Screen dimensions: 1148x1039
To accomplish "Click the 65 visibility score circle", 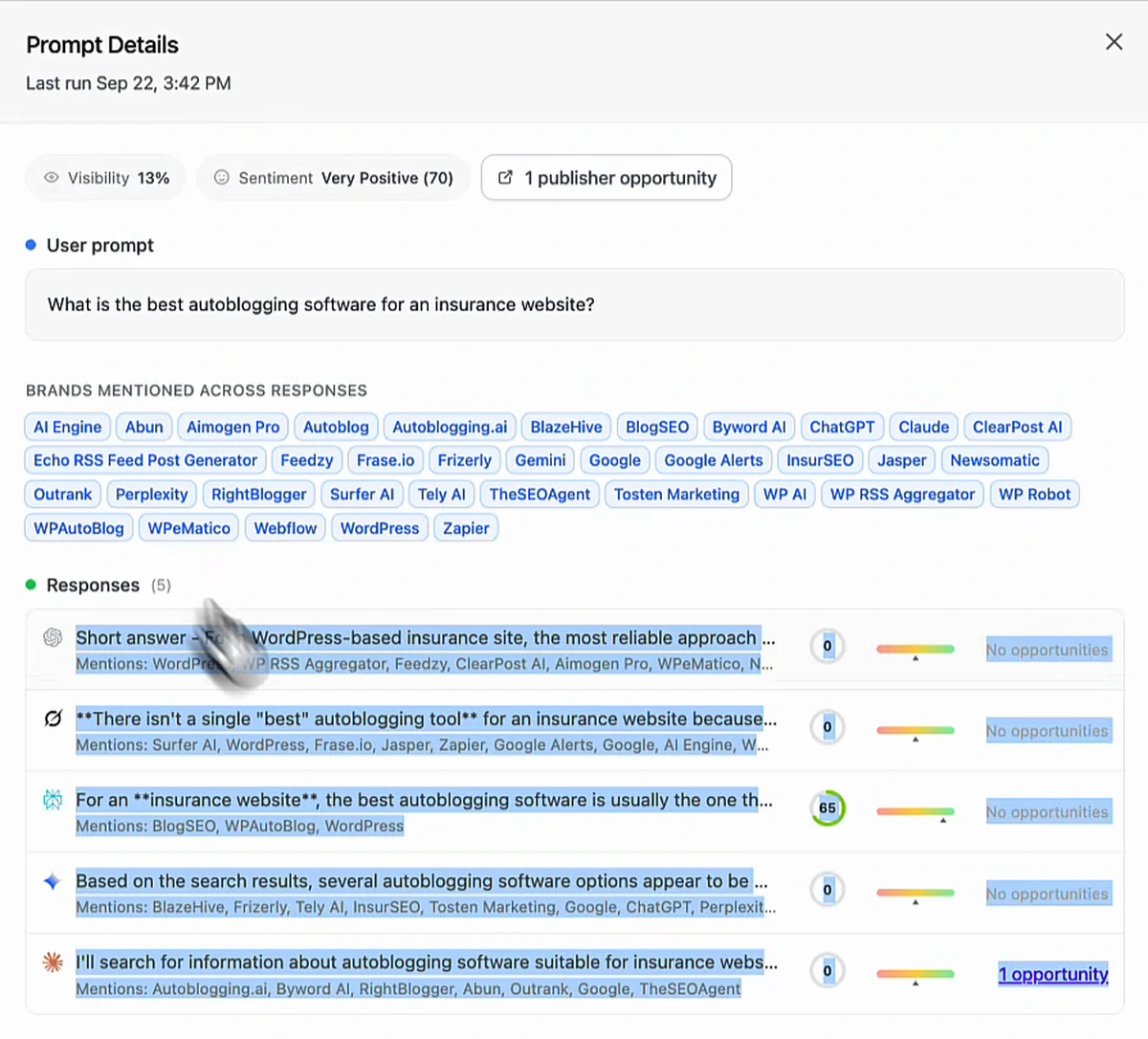I will pos(828,808).
